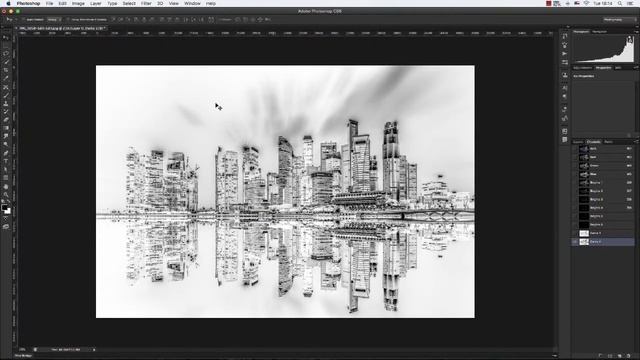Switch to the Paths tab
The height and width of the screenshot is (360, 640).
(x=608, y=142)
